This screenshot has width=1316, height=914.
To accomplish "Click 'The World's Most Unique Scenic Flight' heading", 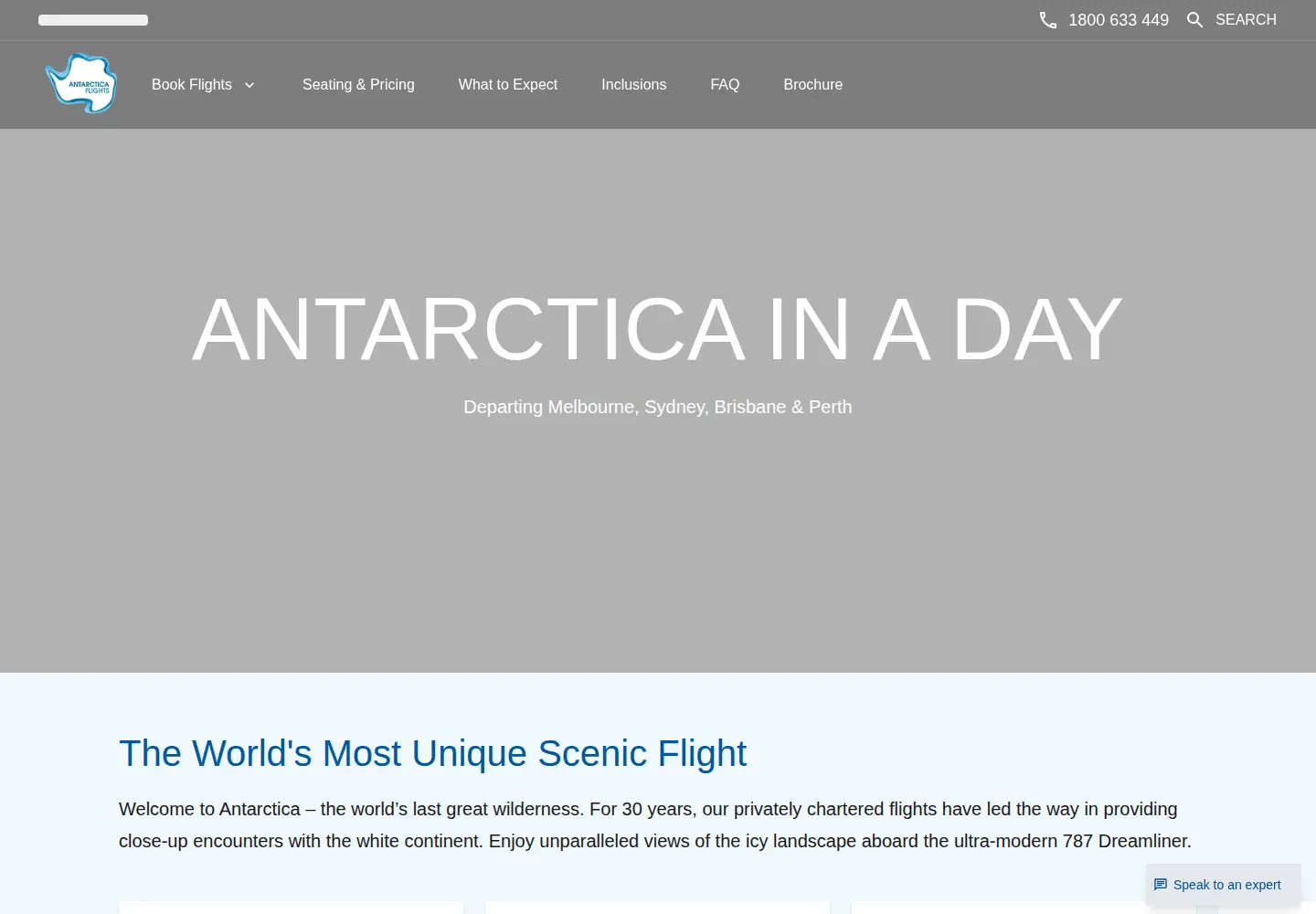I will (x=432, y=753).
